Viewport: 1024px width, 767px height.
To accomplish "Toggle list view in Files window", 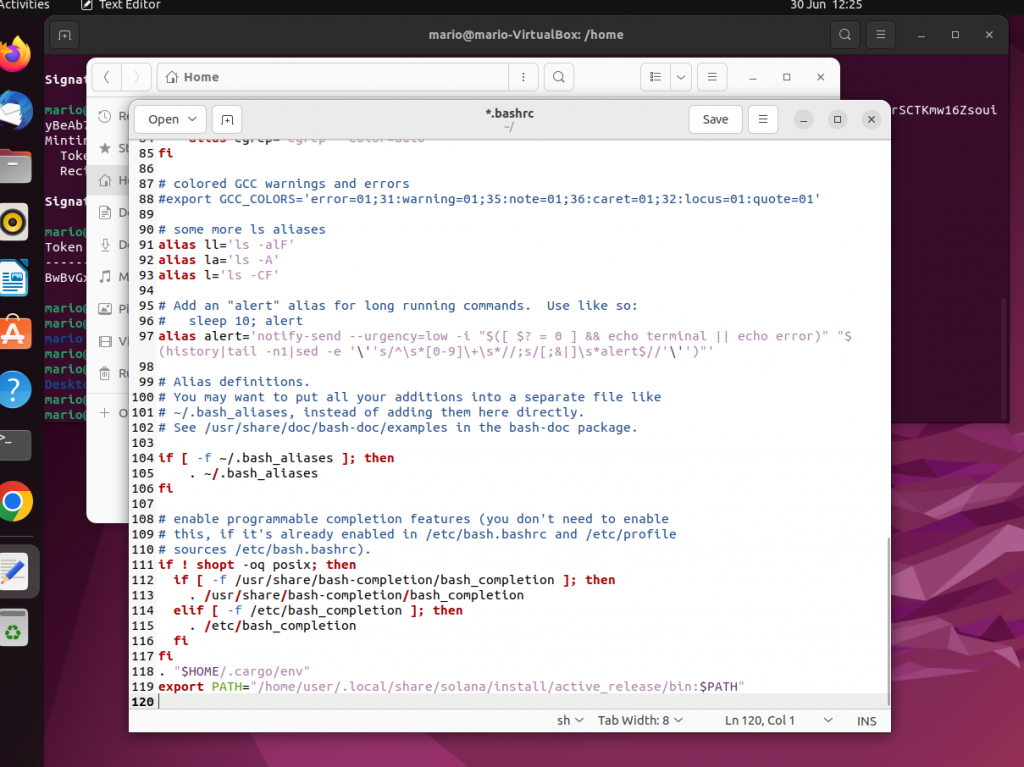I will 655,77.
